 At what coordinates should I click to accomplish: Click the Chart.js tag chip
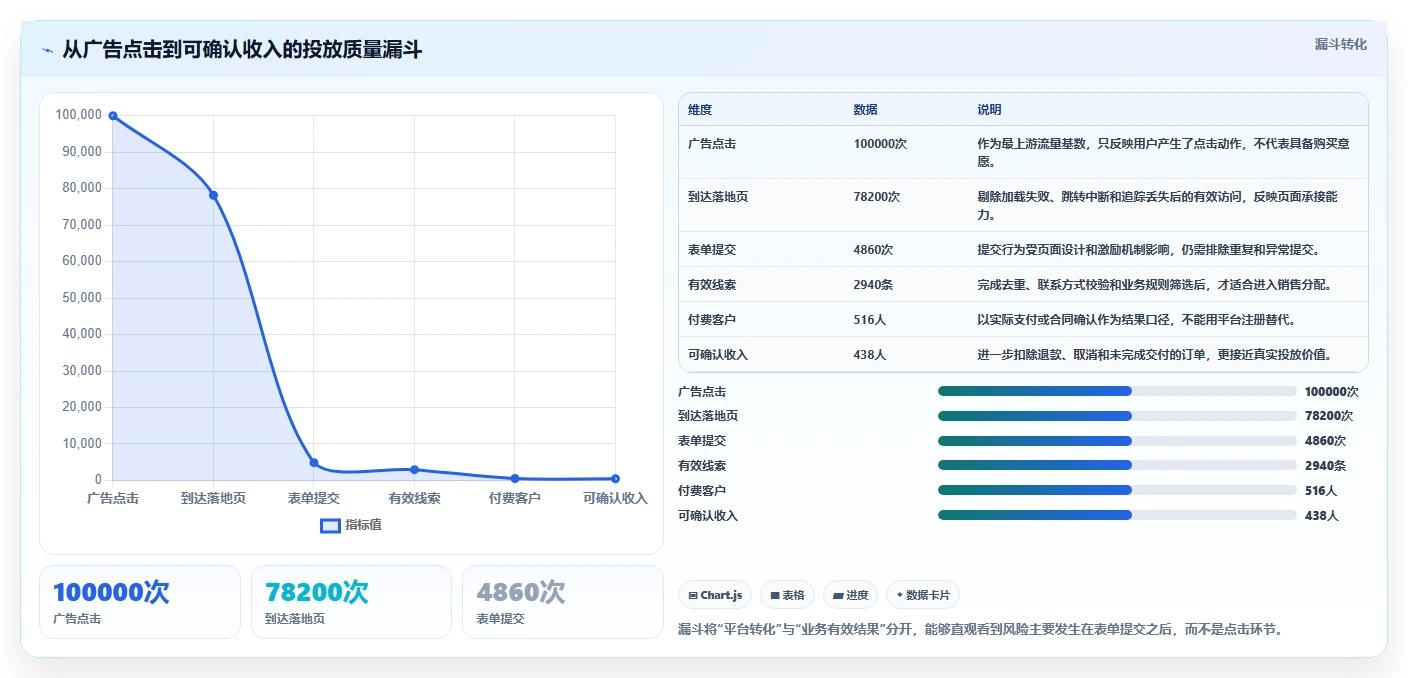[715, 595]
